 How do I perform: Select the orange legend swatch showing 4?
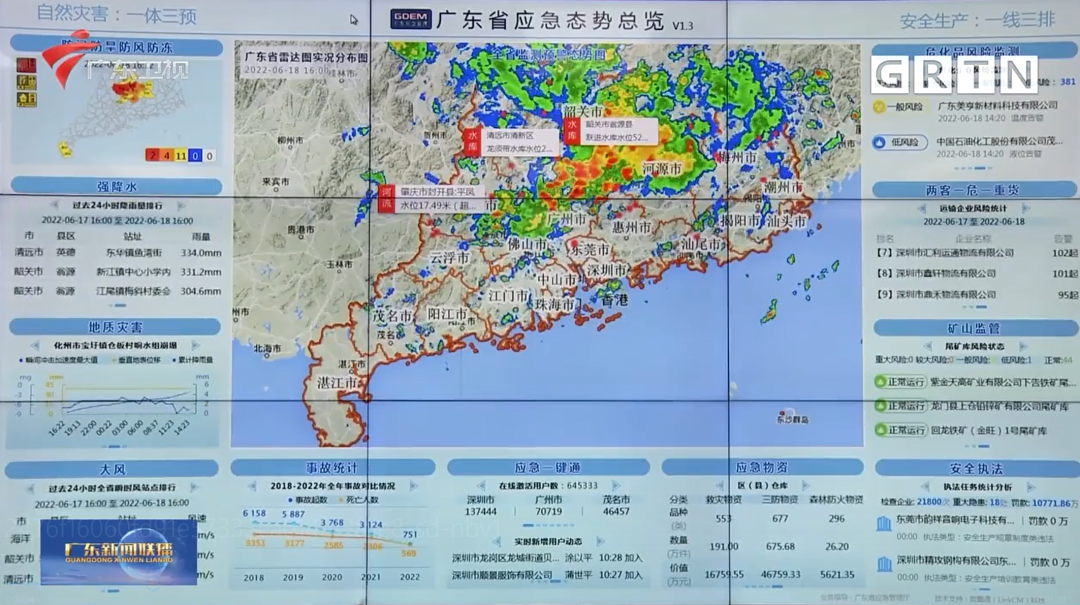[x=166, y=156]
